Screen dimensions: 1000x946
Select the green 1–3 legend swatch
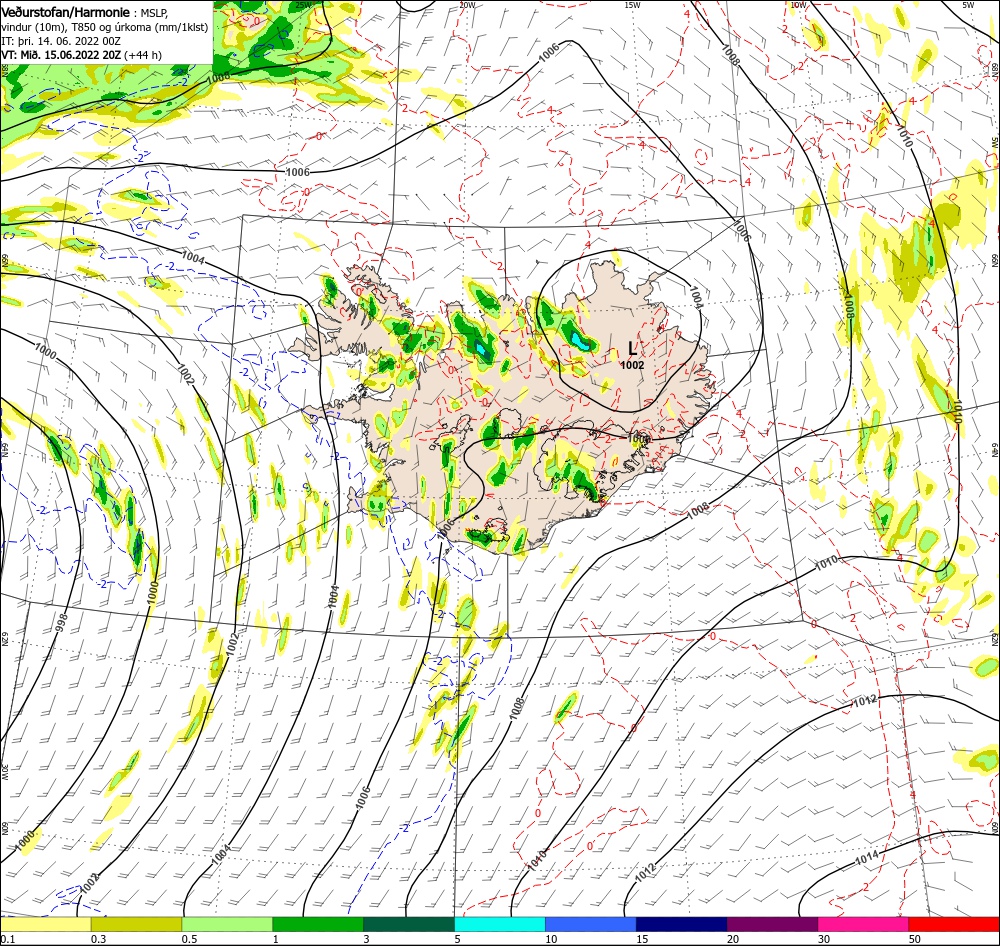(x=318, y=924)
